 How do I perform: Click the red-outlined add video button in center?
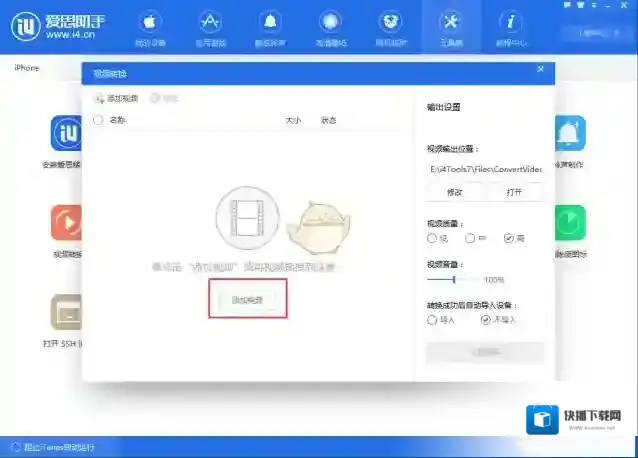click(247, 299)
